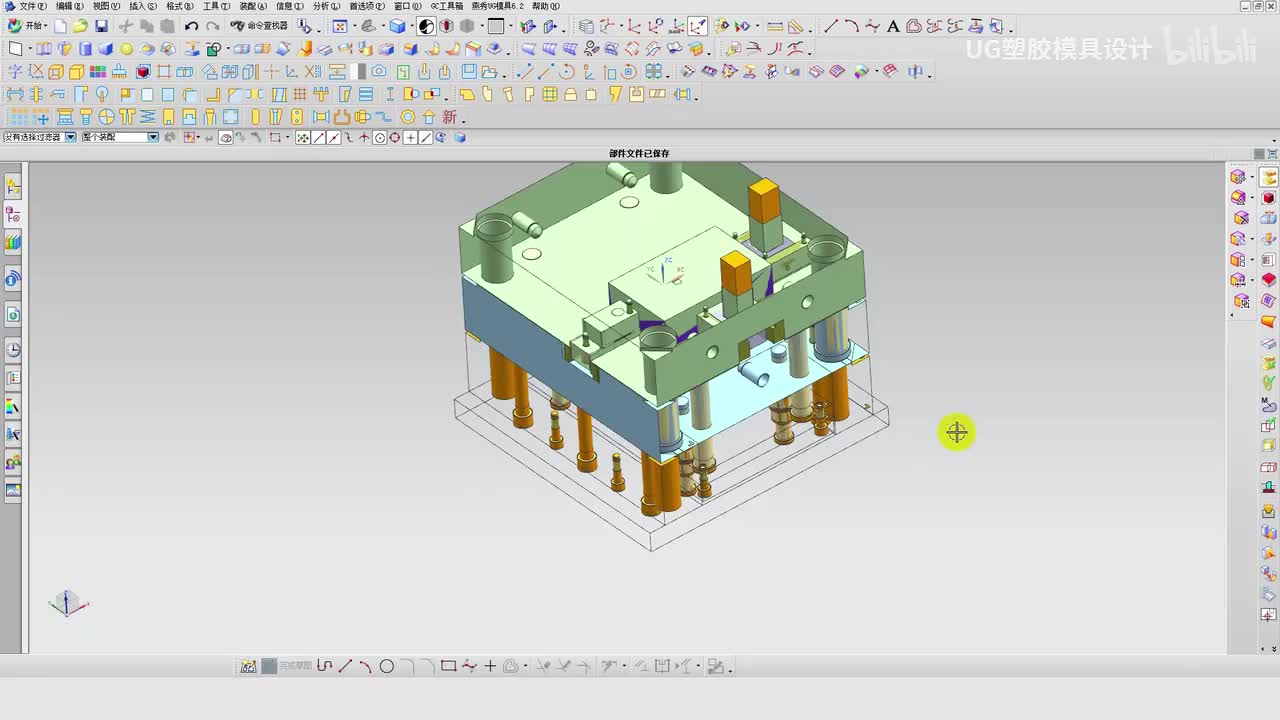The width and height of the screenshot is (1280, 720).
Task: Click the arc tool in the curve toolbar
Action: (851, 26)
